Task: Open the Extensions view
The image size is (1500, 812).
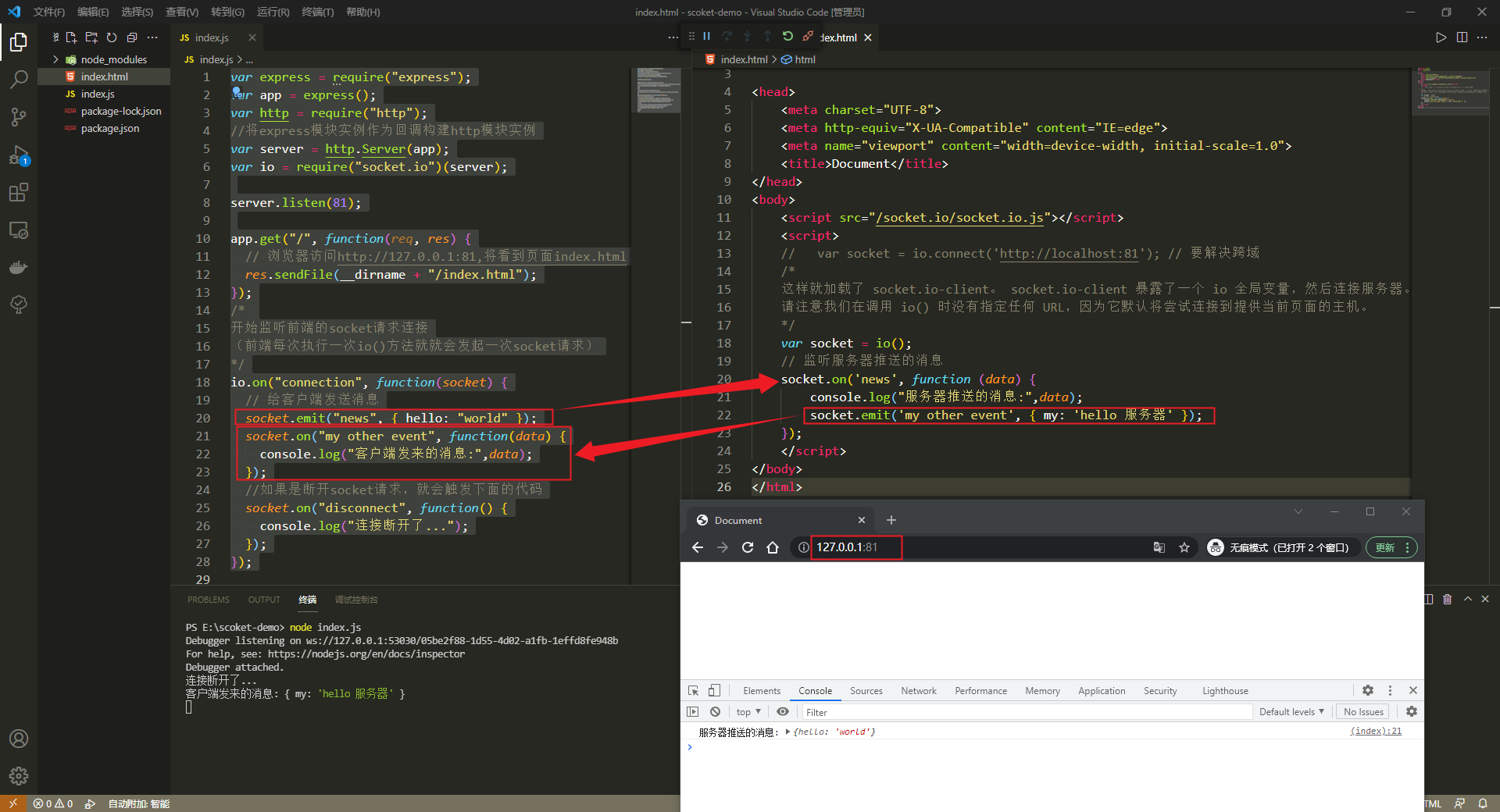Action: tap(19, 192)
